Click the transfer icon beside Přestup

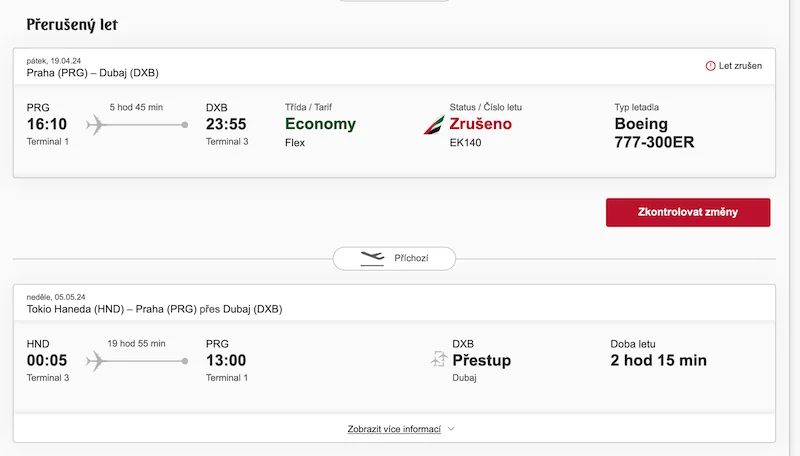(439, 359)
